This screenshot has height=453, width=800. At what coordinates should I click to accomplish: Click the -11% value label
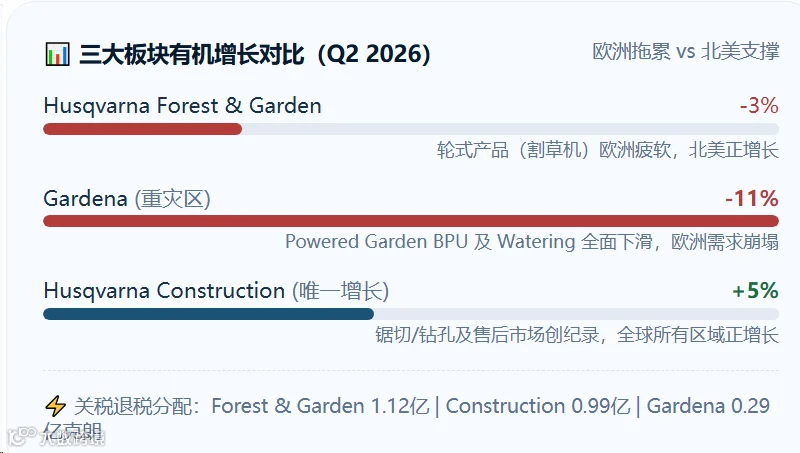(752, 198)
